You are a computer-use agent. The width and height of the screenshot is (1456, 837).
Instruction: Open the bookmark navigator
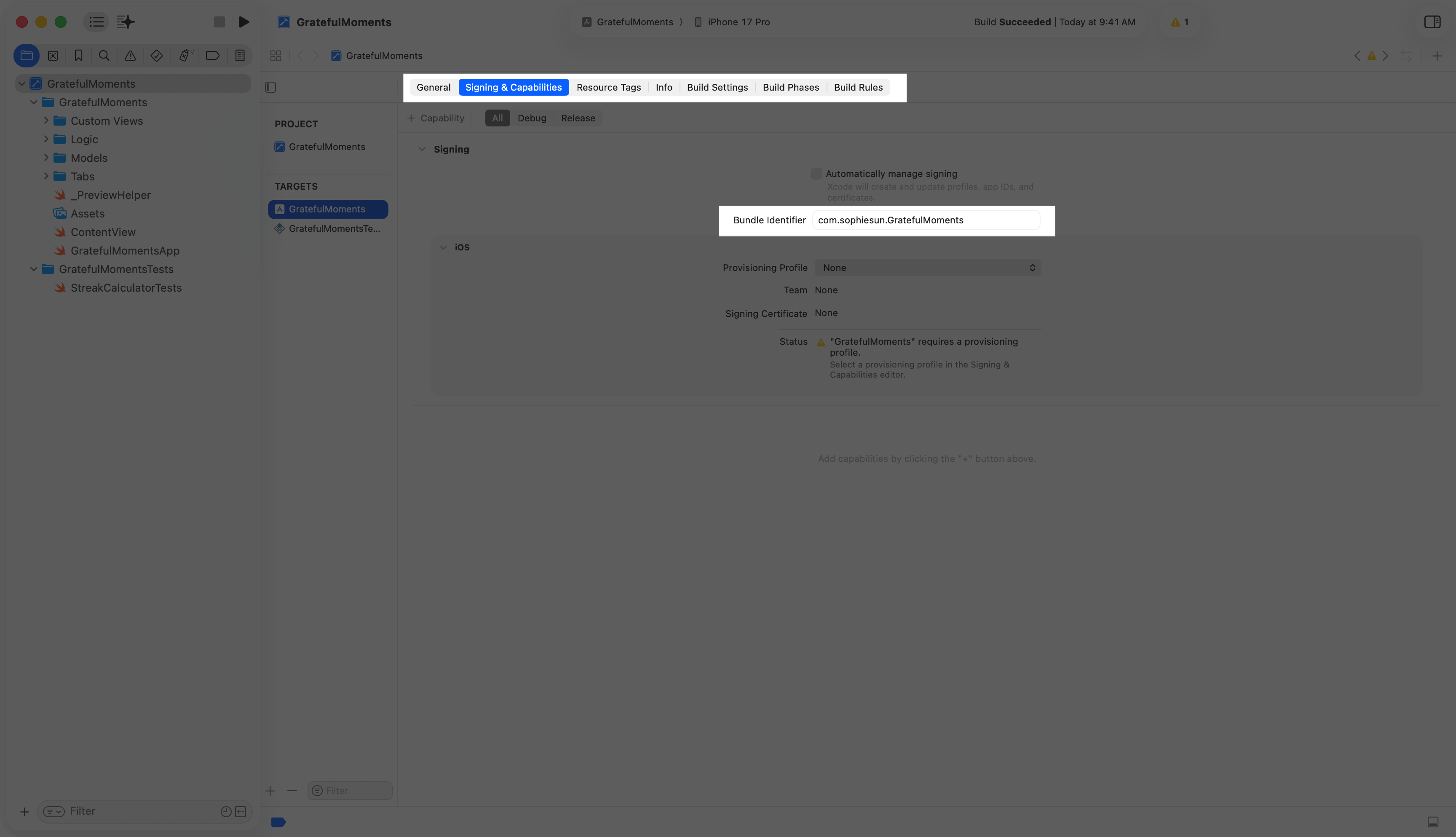click(79, 56)
